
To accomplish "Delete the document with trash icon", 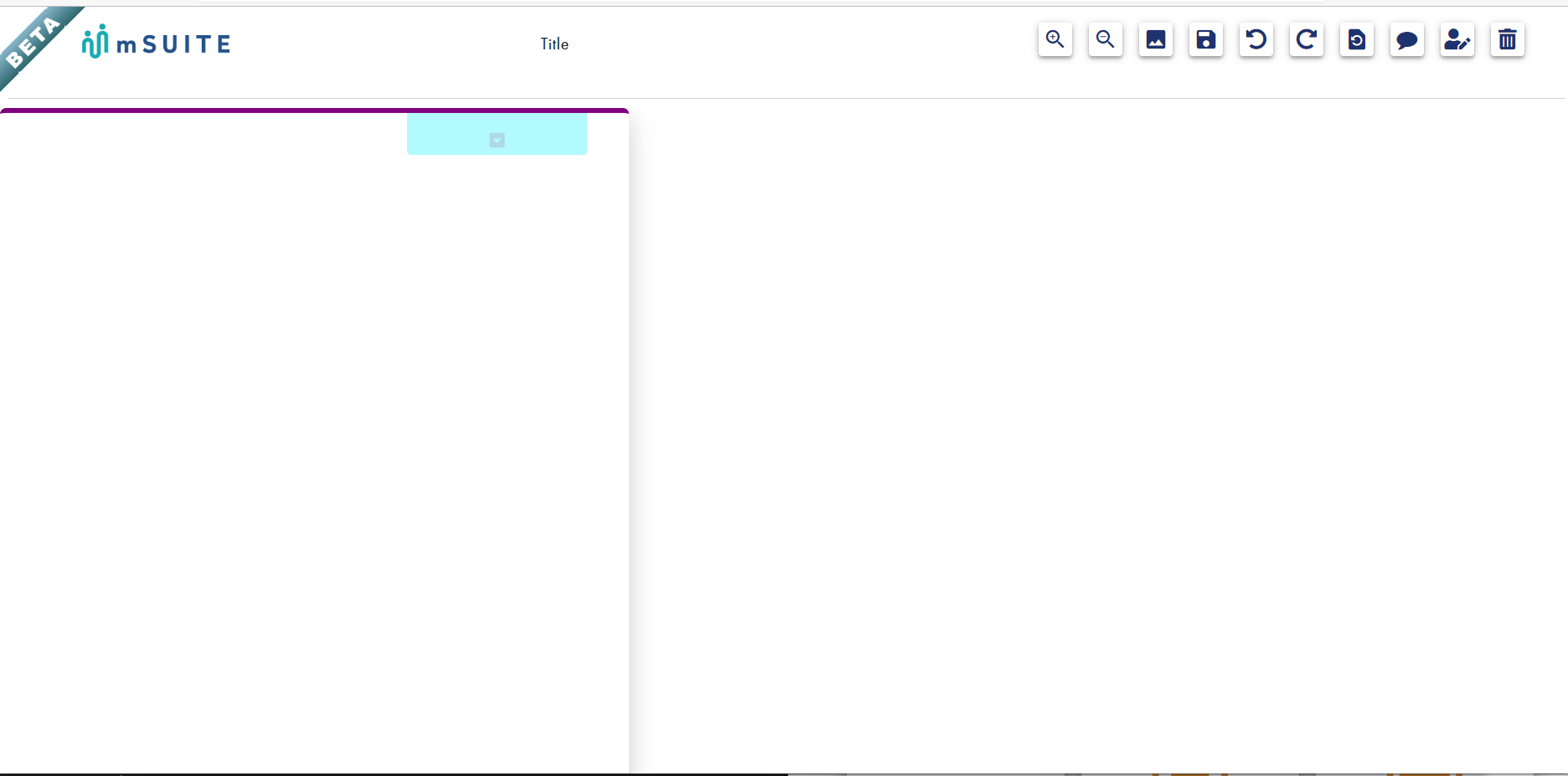I will click(x=1507, y=39).
